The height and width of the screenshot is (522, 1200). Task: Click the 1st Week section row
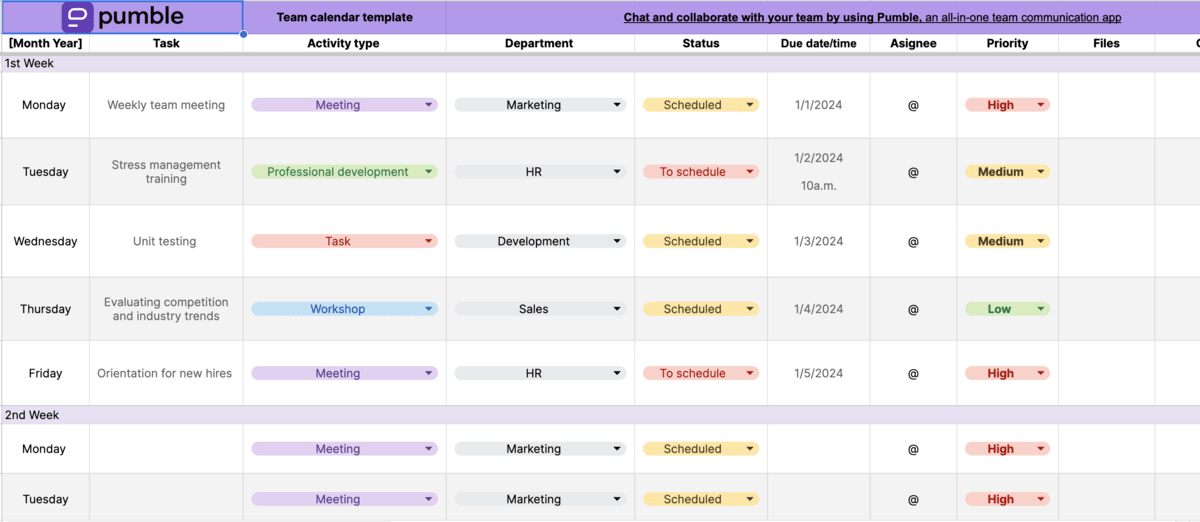coord(600,63)
